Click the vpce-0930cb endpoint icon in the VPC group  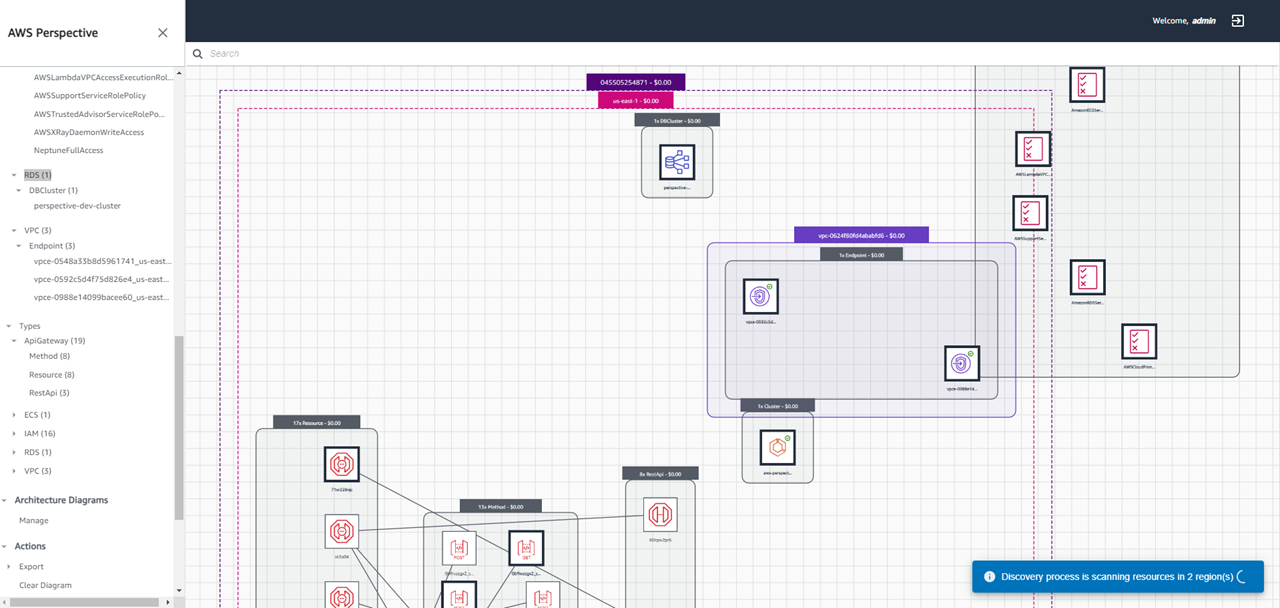point(760,295)
